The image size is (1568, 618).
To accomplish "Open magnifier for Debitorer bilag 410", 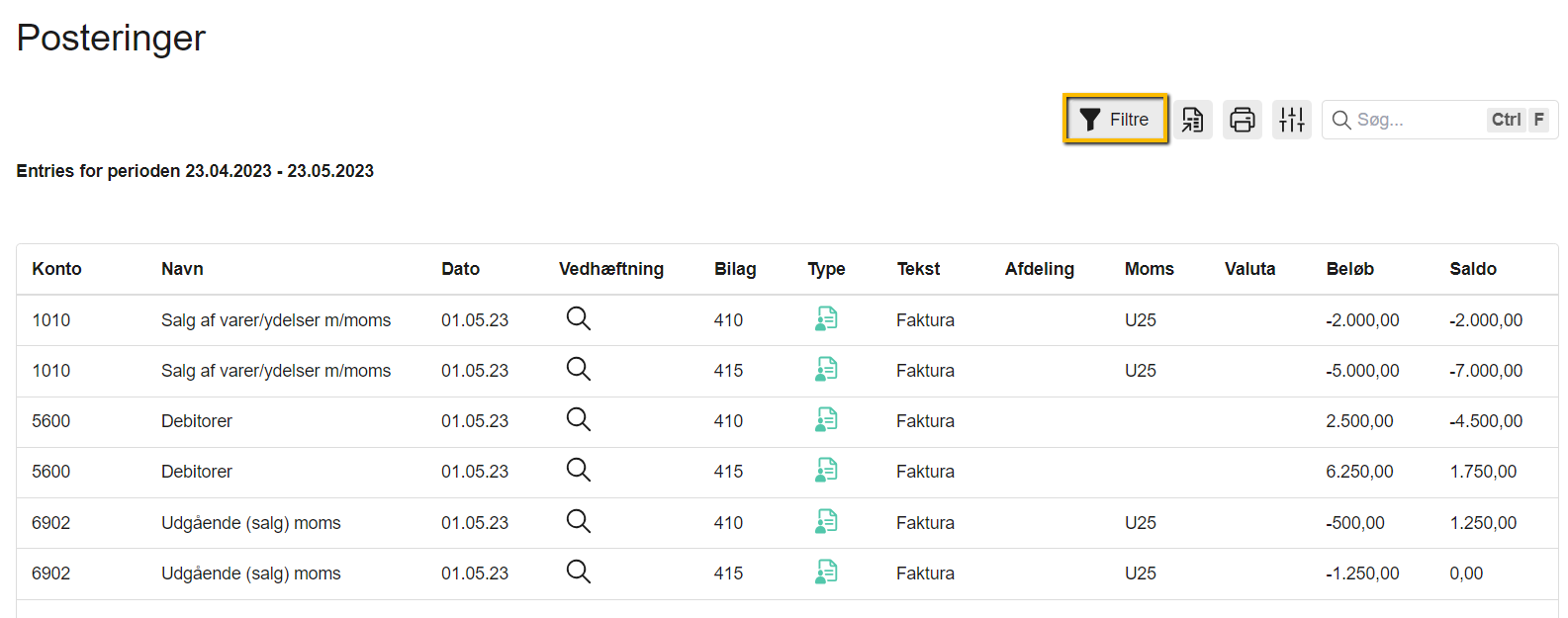I will (x=578, y=420).
